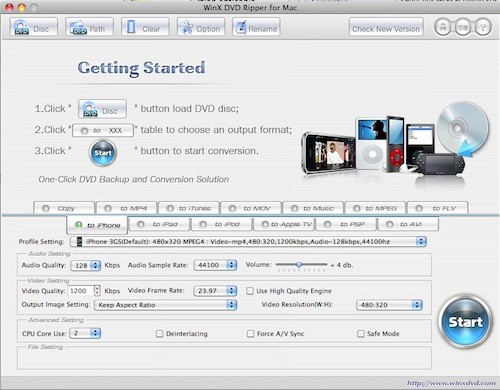Select the to MOV output tab
Viewport: 500px width, 390px height.
(x=251, y=208)
